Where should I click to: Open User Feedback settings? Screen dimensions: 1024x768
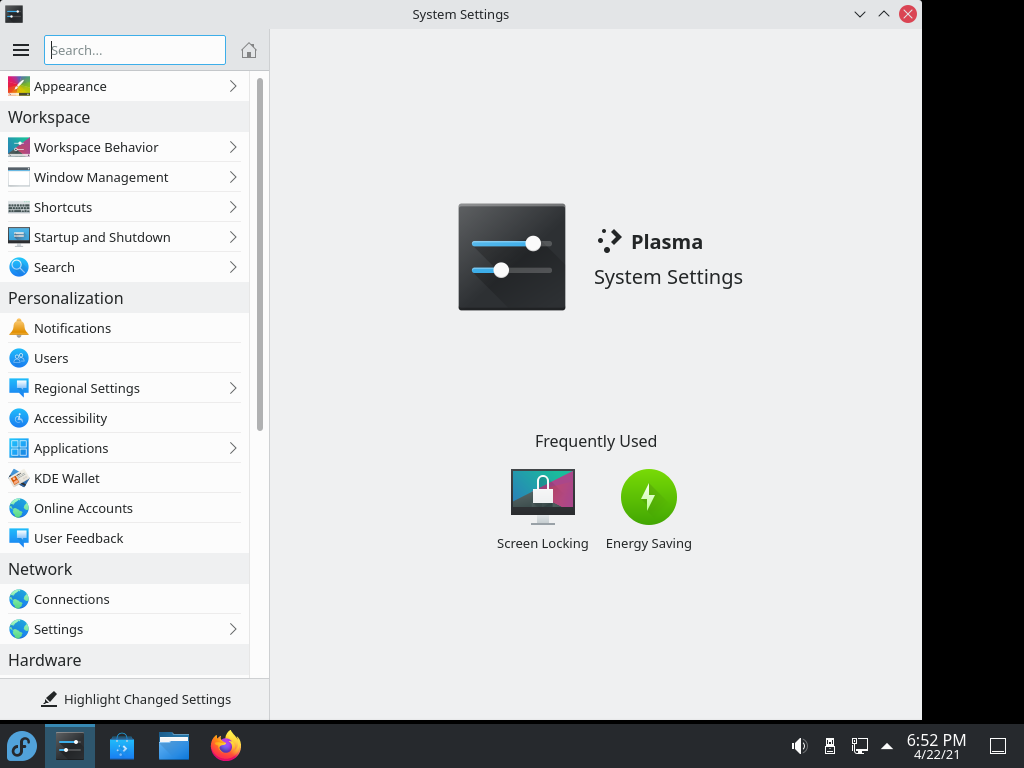tap(124, 538)
